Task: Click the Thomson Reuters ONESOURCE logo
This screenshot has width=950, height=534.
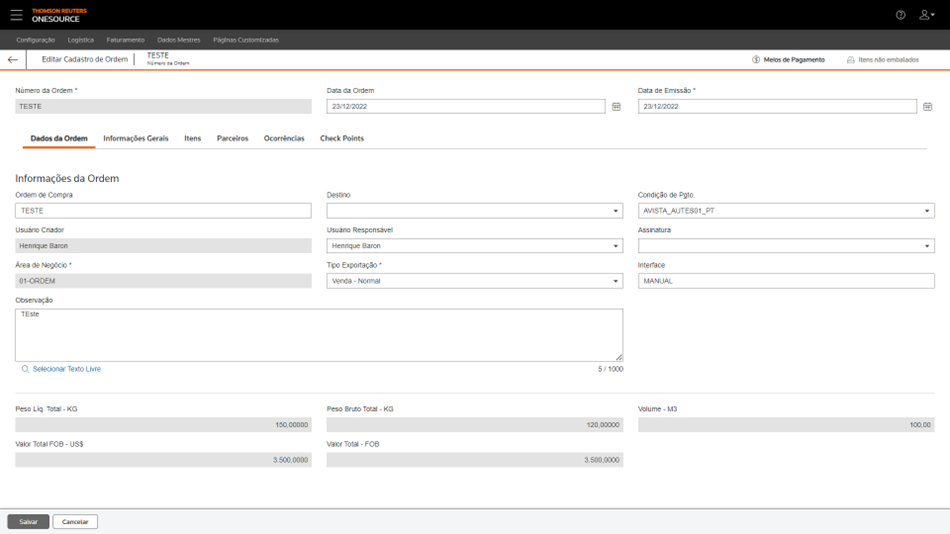Action: pos(59,15)
